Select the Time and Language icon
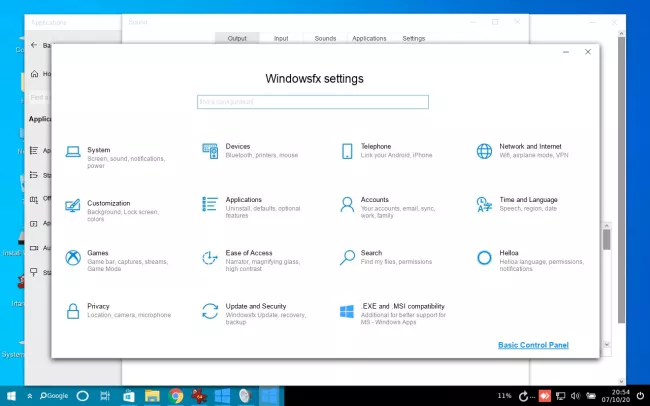This screenshot has height=406, width=650. (484, 204)
